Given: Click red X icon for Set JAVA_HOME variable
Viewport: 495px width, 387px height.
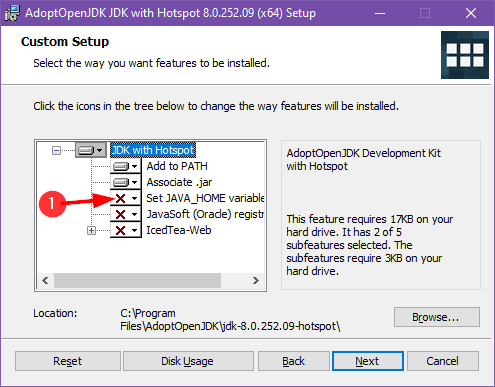Looking at the screenshot, I should click(x=120, y=199).
